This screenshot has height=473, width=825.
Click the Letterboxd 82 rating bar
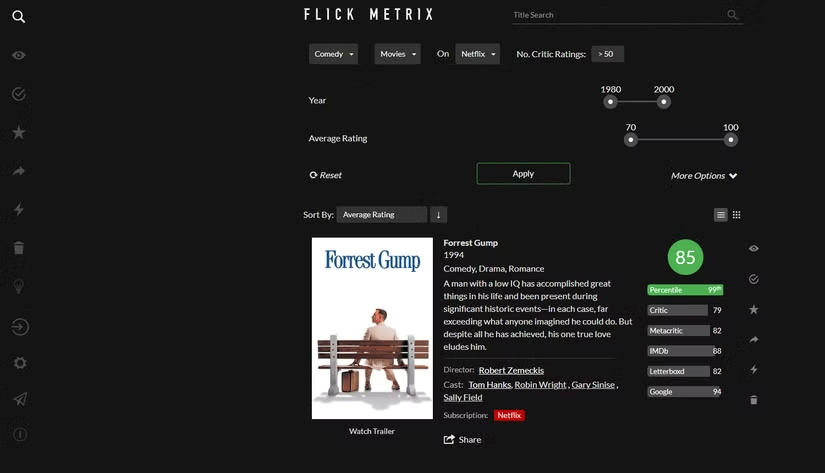(x=685, y=371)
